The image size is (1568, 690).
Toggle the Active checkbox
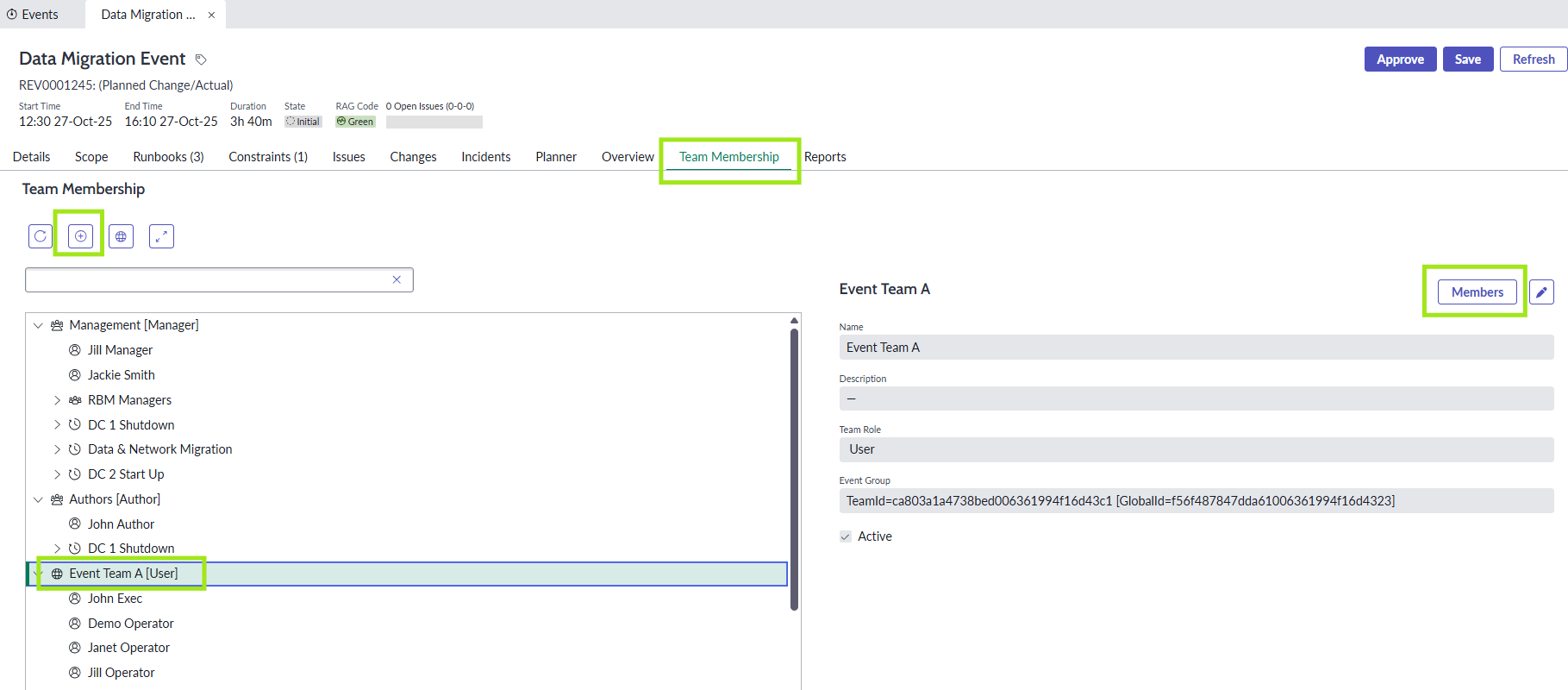[x=846, y=536]
